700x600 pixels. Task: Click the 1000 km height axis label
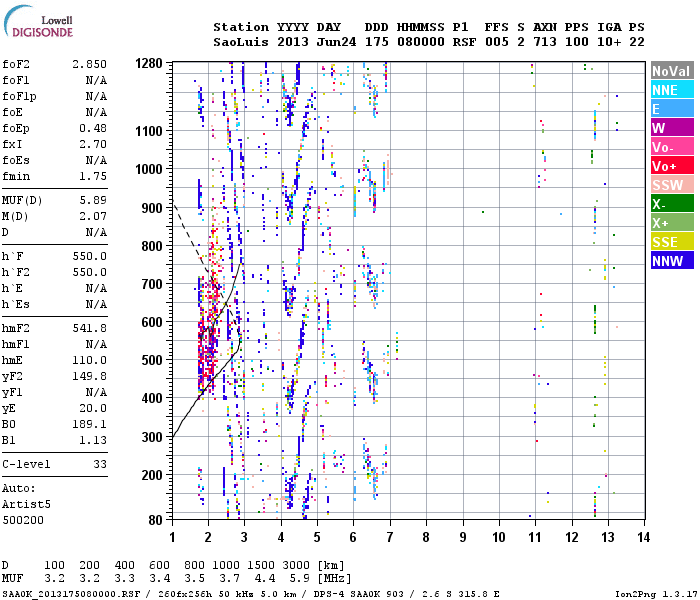[149, 169]
